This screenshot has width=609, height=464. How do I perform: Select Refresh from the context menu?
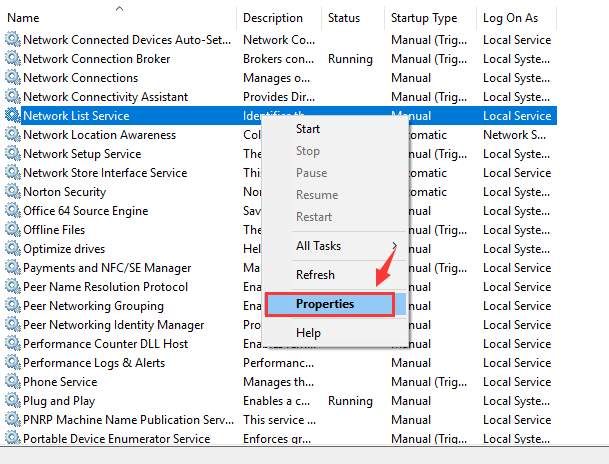[315, 275]
